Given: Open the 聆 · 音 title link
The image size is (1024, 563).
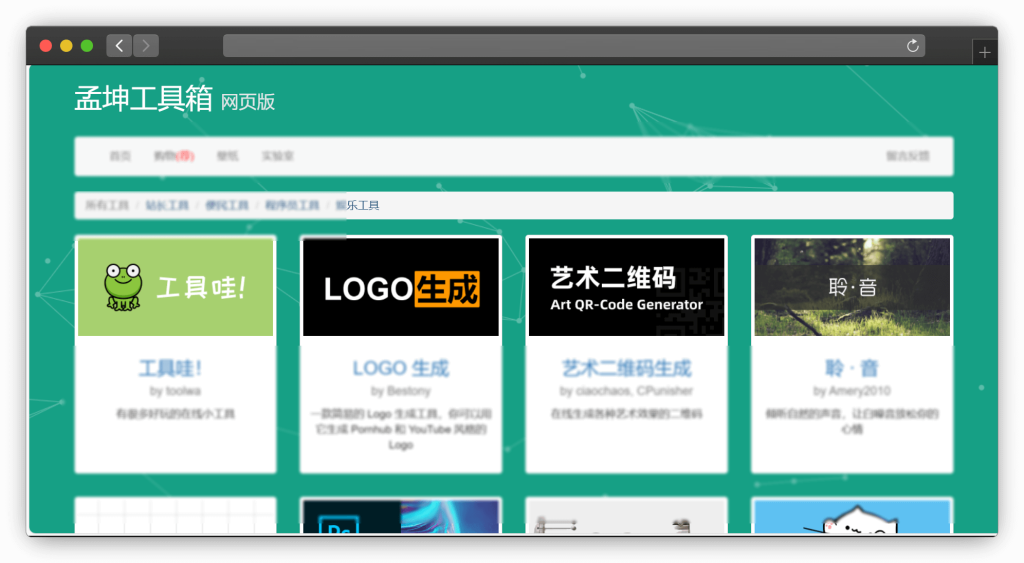Looking at the screenshot, I should 852,368.
